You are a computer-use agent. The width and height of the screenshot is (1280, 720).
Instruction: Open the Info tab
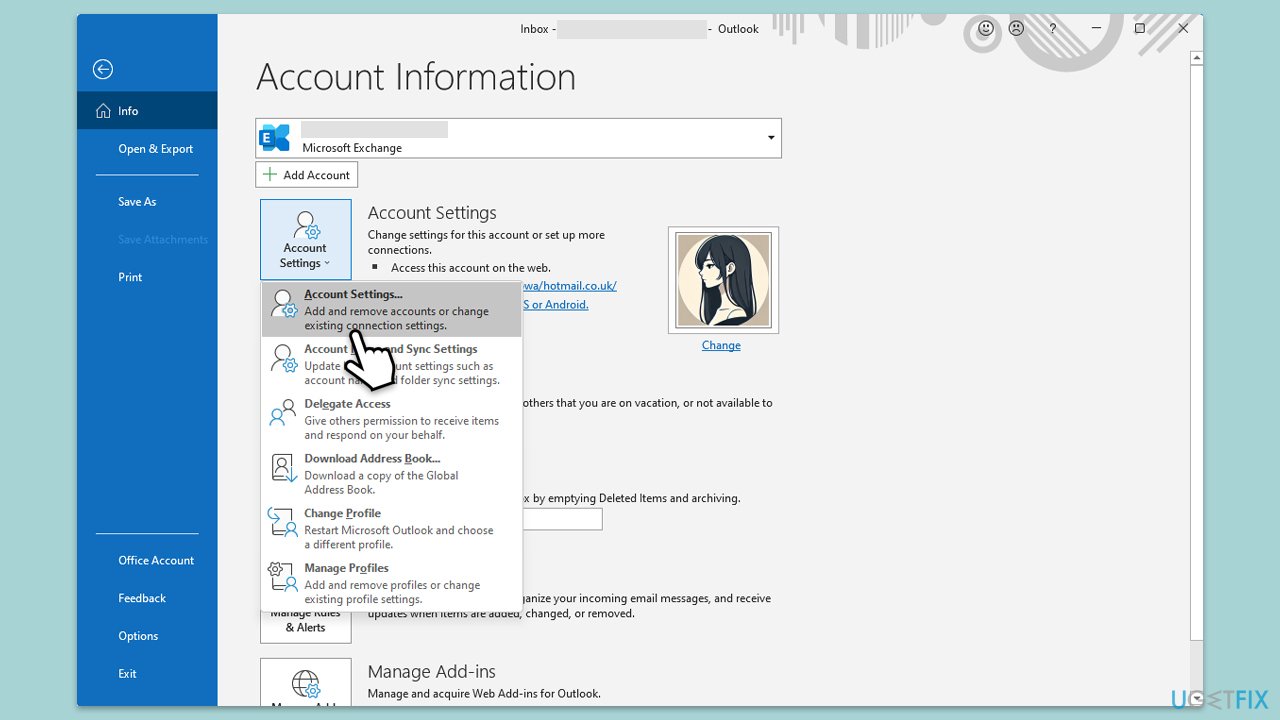tap(147, 111)
